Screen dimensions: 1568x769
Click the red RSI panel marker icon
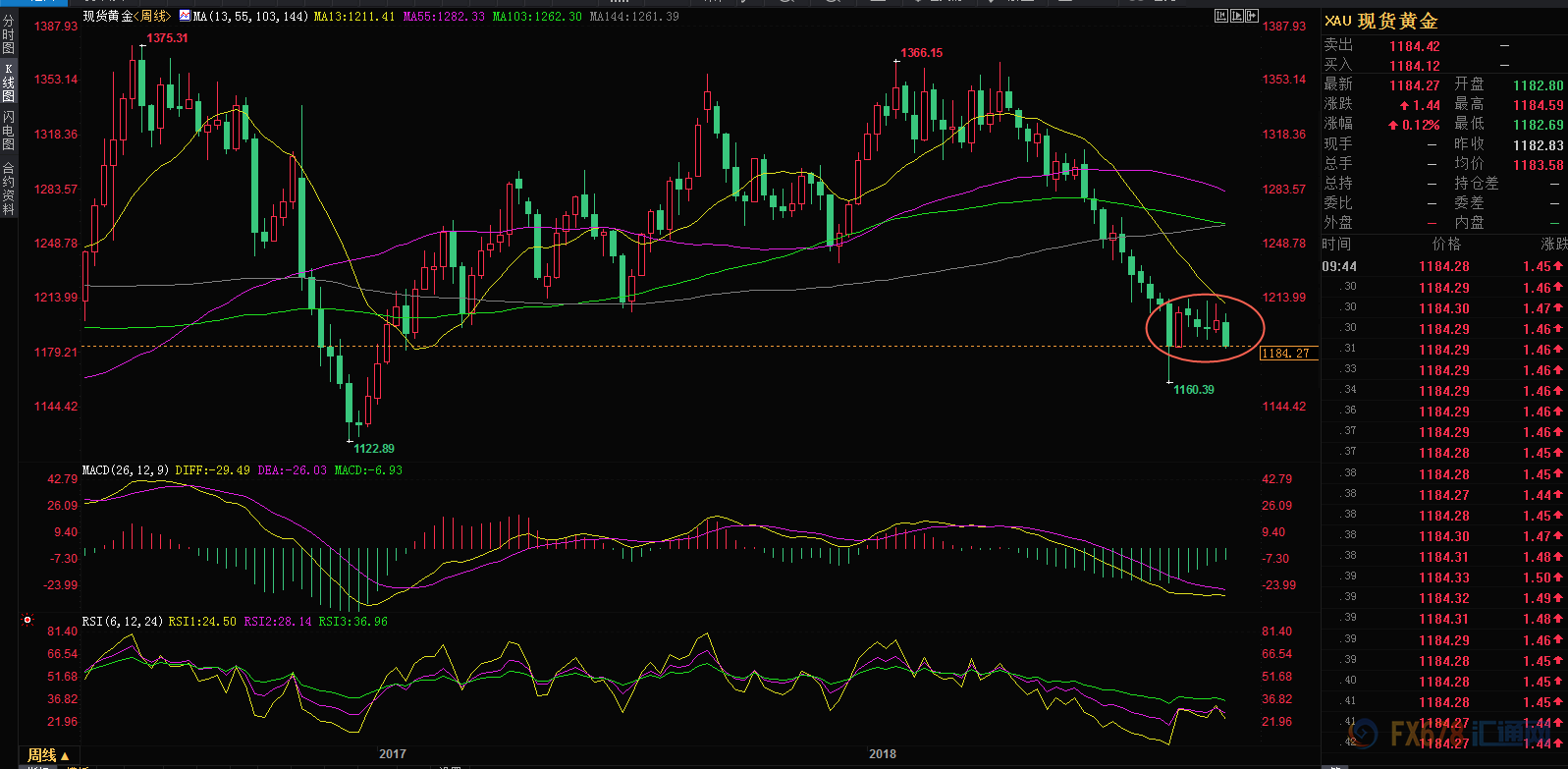pos(27,620)
